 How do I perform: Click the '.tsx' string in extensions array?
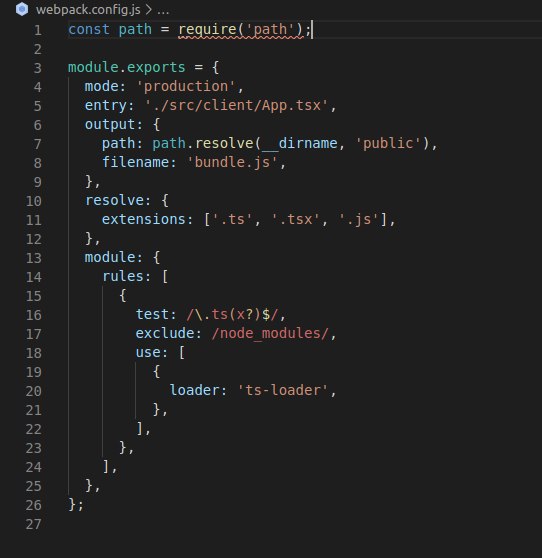pyautogui.click(x=295, y=220)
